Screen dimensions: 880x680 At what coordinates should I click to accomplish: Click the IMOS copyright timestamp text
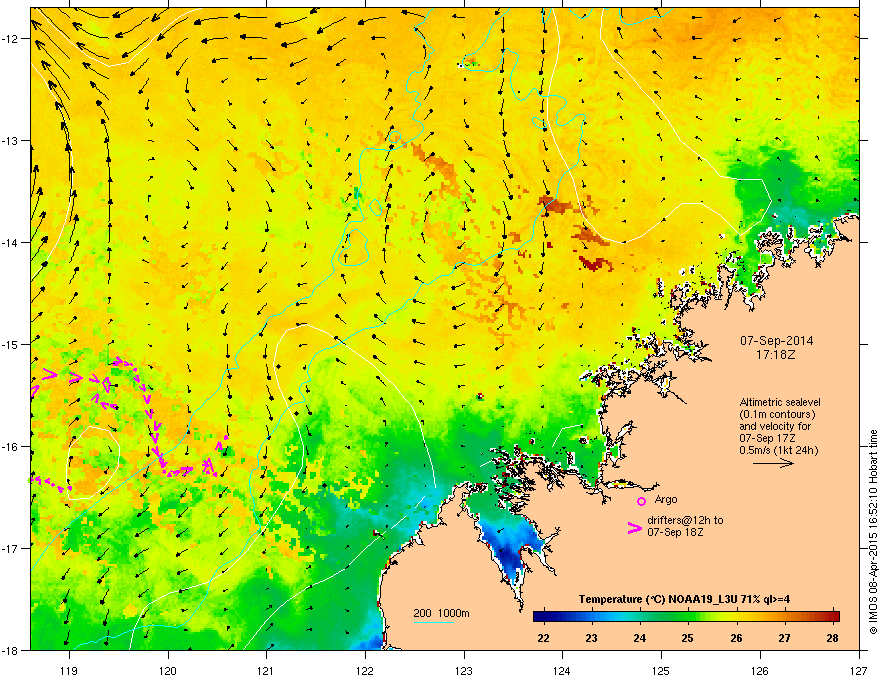coord(873,532)
